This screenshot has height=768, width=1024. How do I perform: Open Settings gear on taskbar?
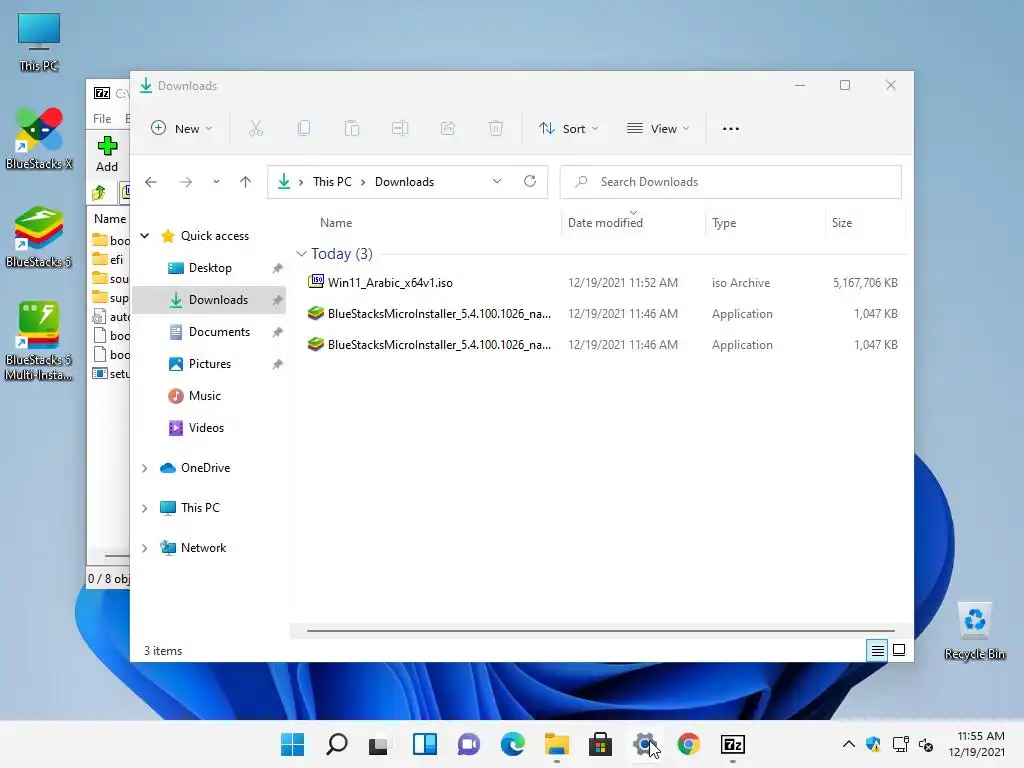coord(645,744)
